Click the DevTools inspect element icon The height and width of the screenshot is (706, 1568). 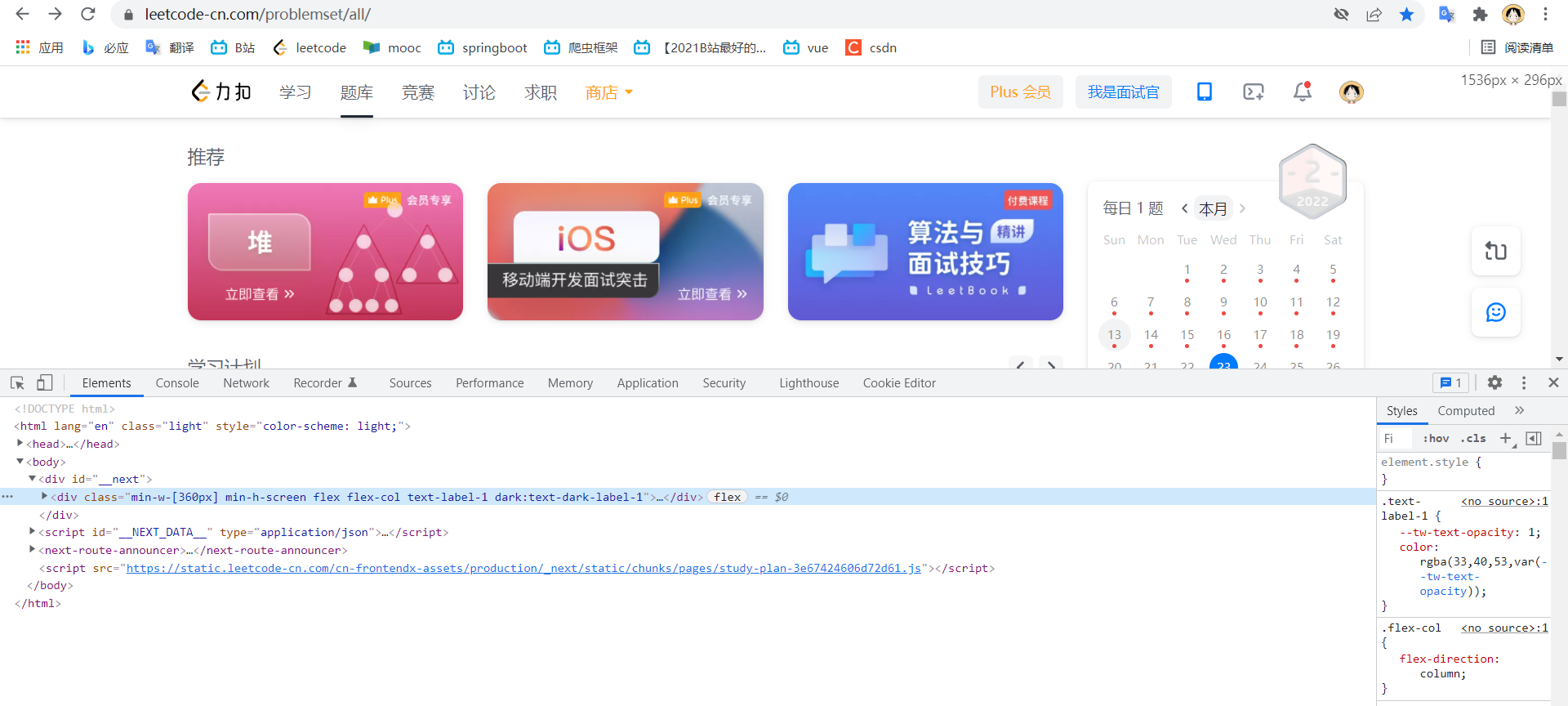click(17, 382)
